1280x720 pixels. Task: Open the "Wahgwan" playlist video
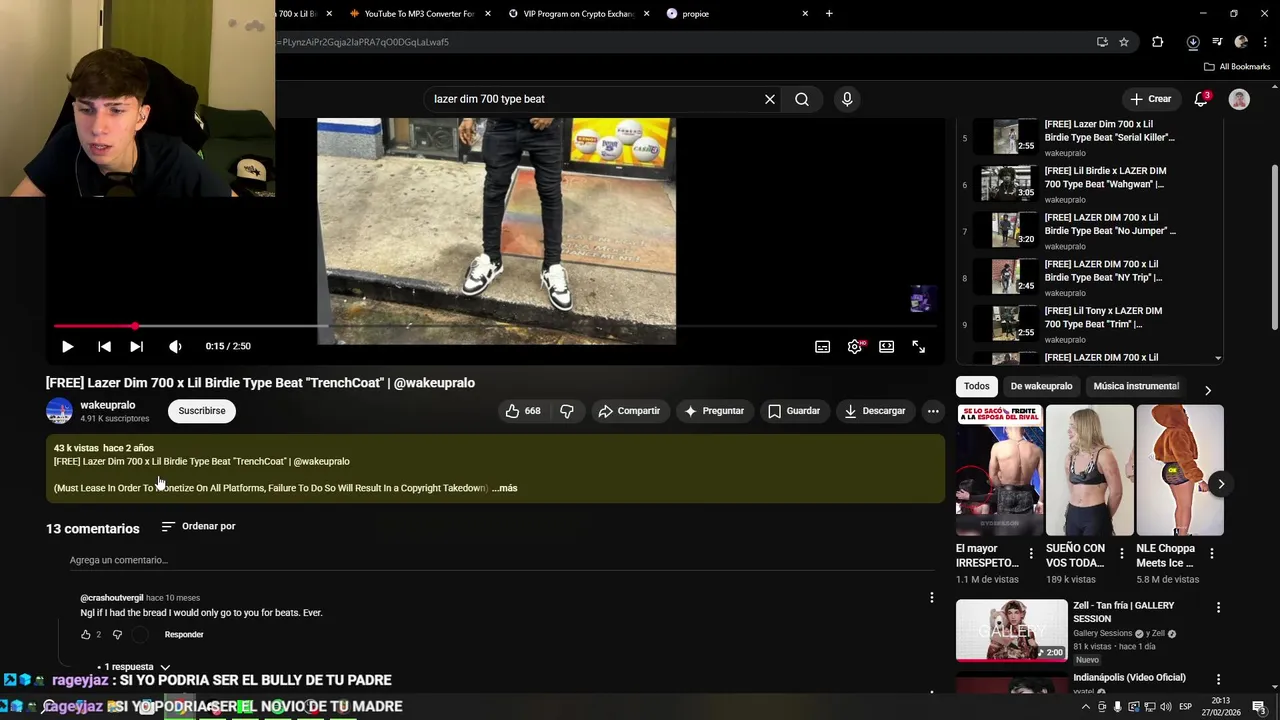1090,185
